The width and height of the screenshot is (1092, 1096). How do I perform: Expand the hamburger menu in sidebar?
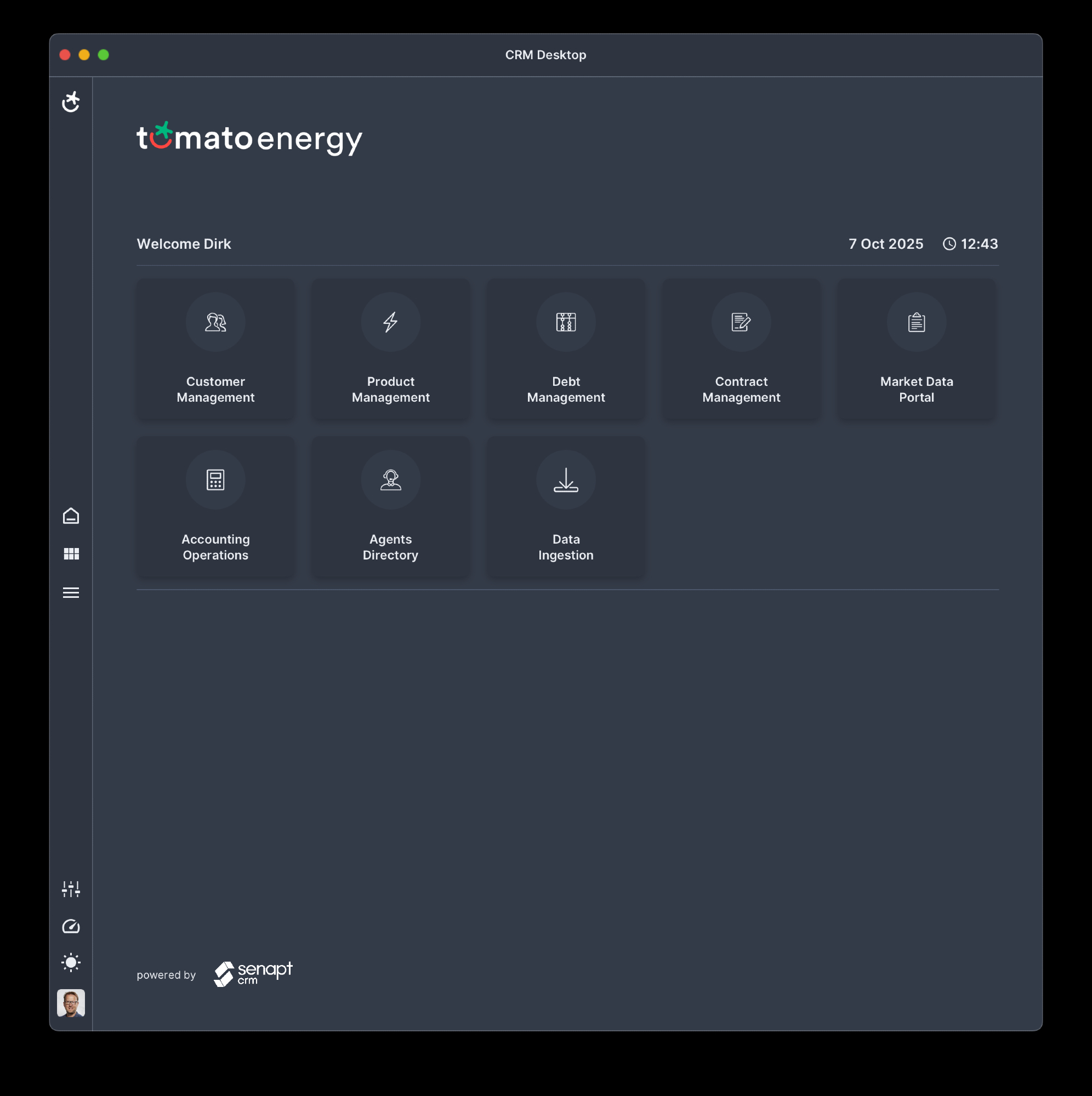point(71,592)
